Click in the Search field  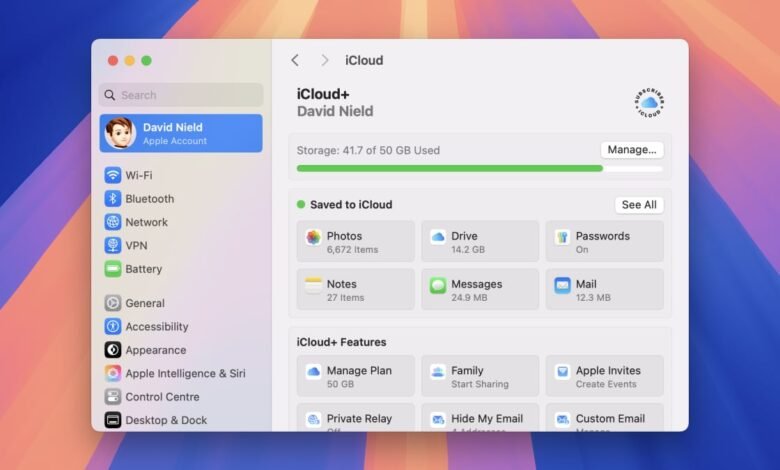pos(181,95)
